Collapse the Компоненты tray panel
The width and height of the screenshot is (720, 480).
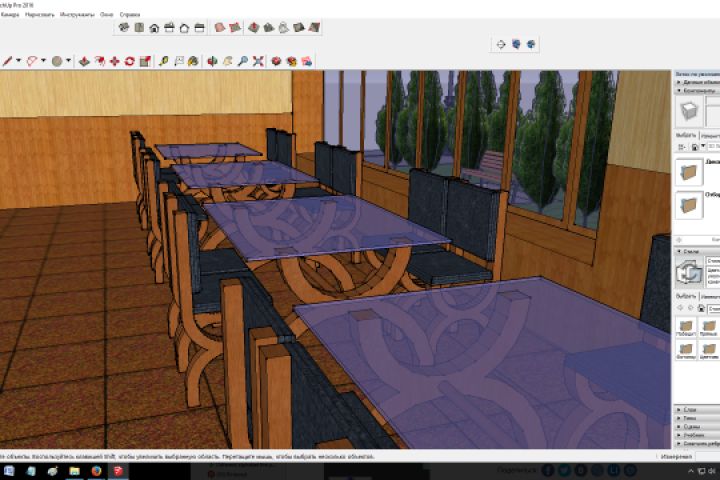pyautogui.click(x=697, y=90)
